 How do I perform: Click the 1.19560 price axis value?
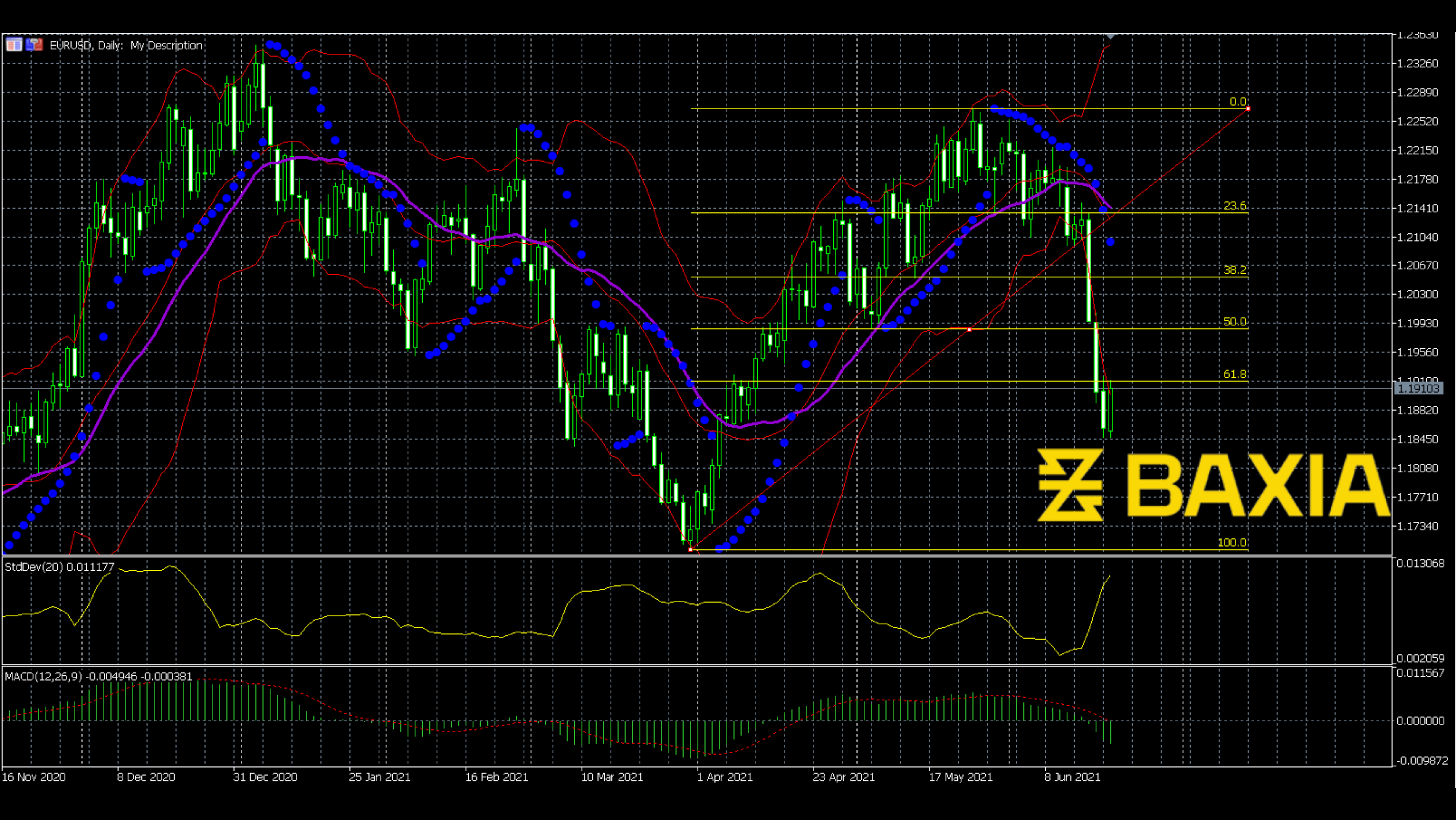click(1418, 352)
